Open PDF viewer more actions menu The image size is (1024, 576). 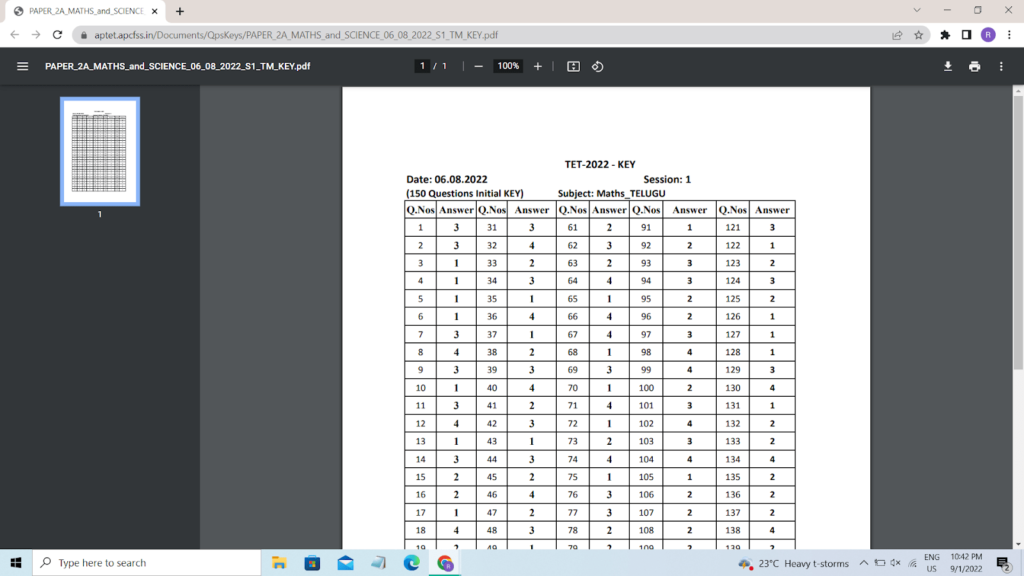(1001, 66)
